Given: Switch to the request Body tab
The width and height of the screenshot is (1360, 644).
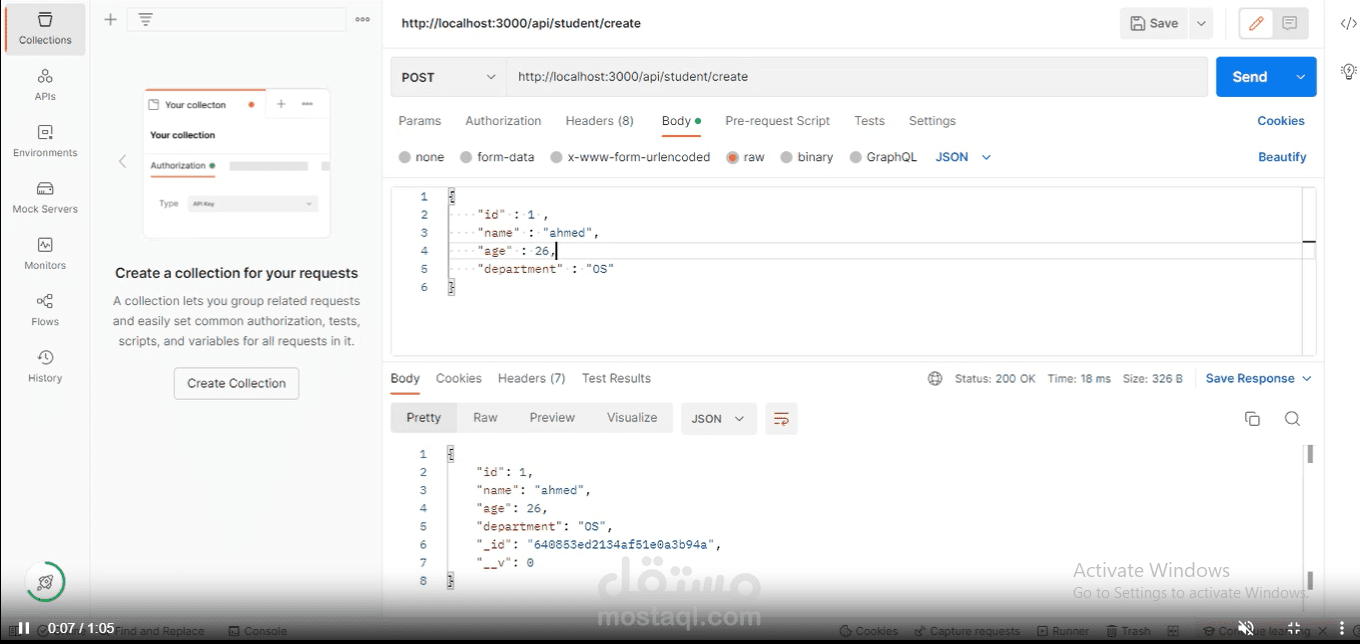Looking at the screenshot, I should [681, 121].
